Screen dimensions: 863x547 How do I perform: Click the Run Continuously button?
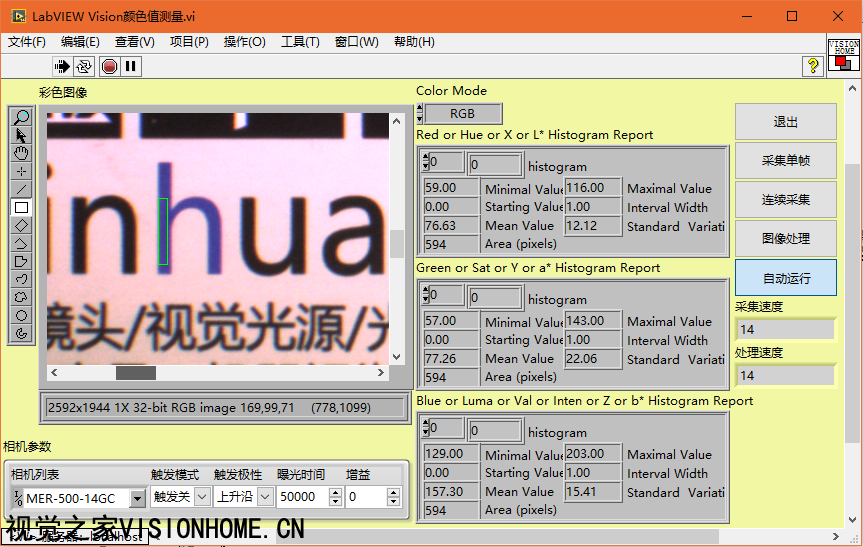tap(85, 66)
